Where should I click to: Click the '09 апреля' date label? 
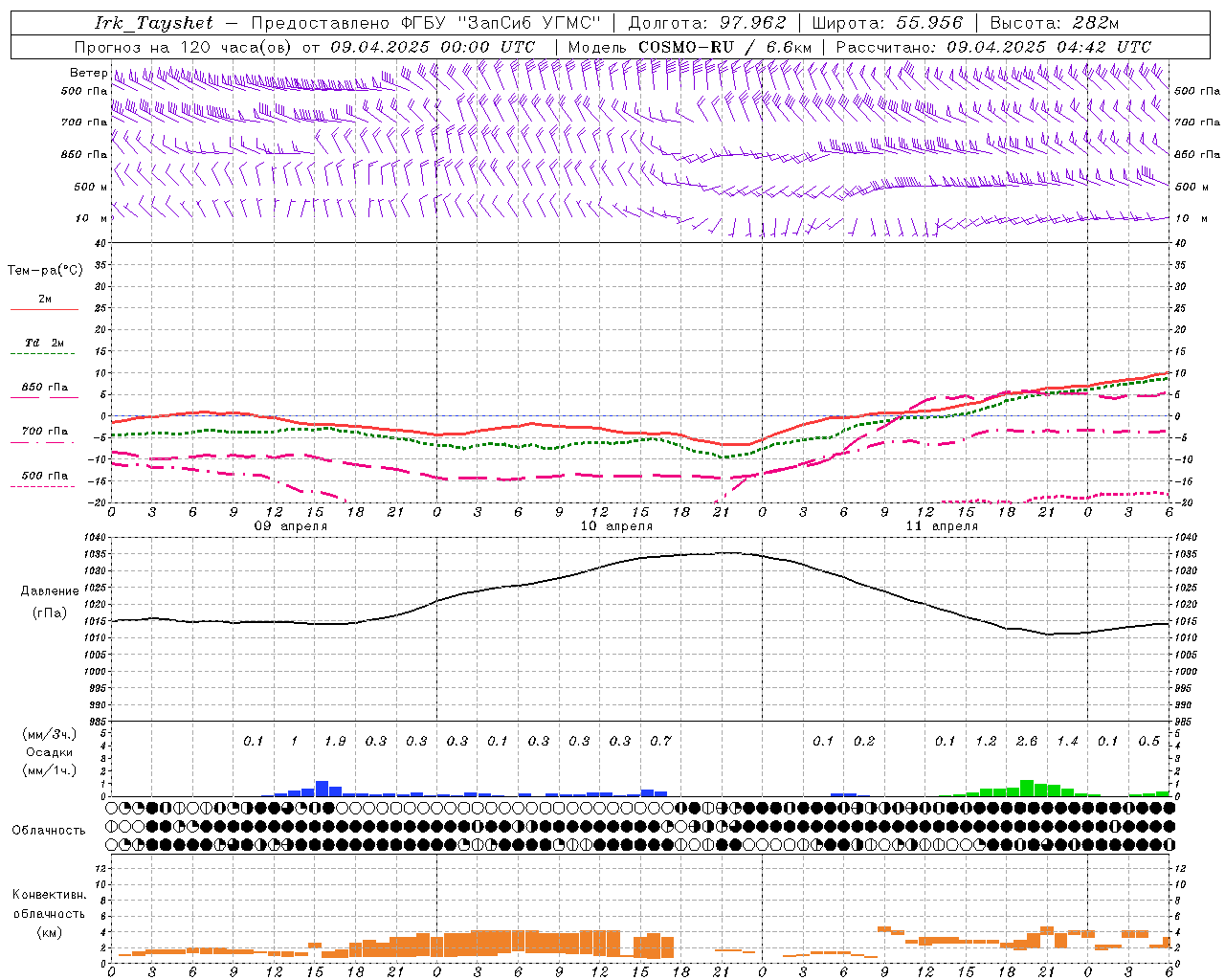click(290, 526)
